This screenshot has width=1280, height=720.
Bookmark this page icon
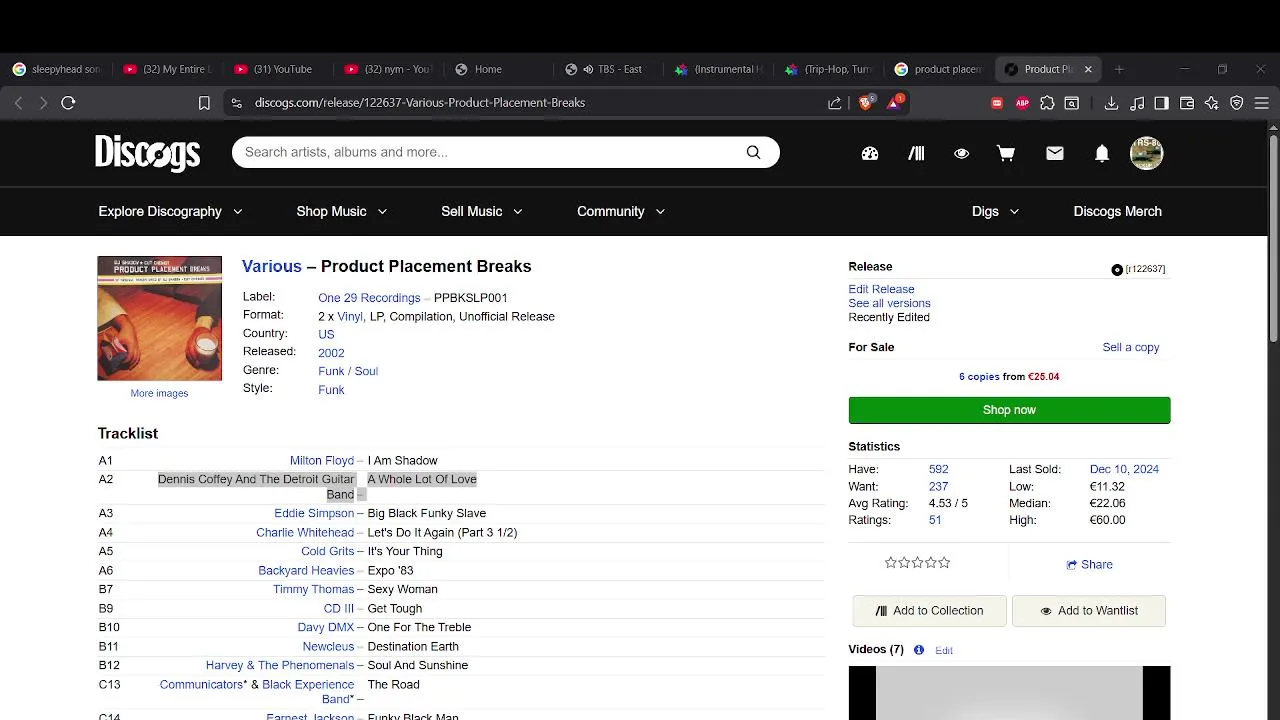[x=204, y=102]
